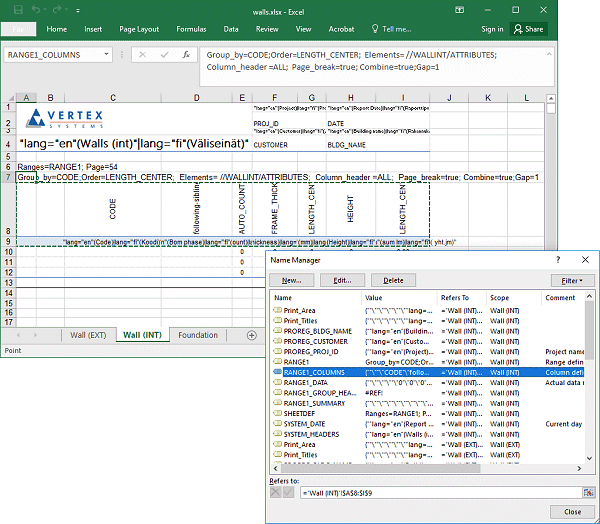600x524 pixels.
Task: Cancel the formula bar entry
Action: point(144,55)
